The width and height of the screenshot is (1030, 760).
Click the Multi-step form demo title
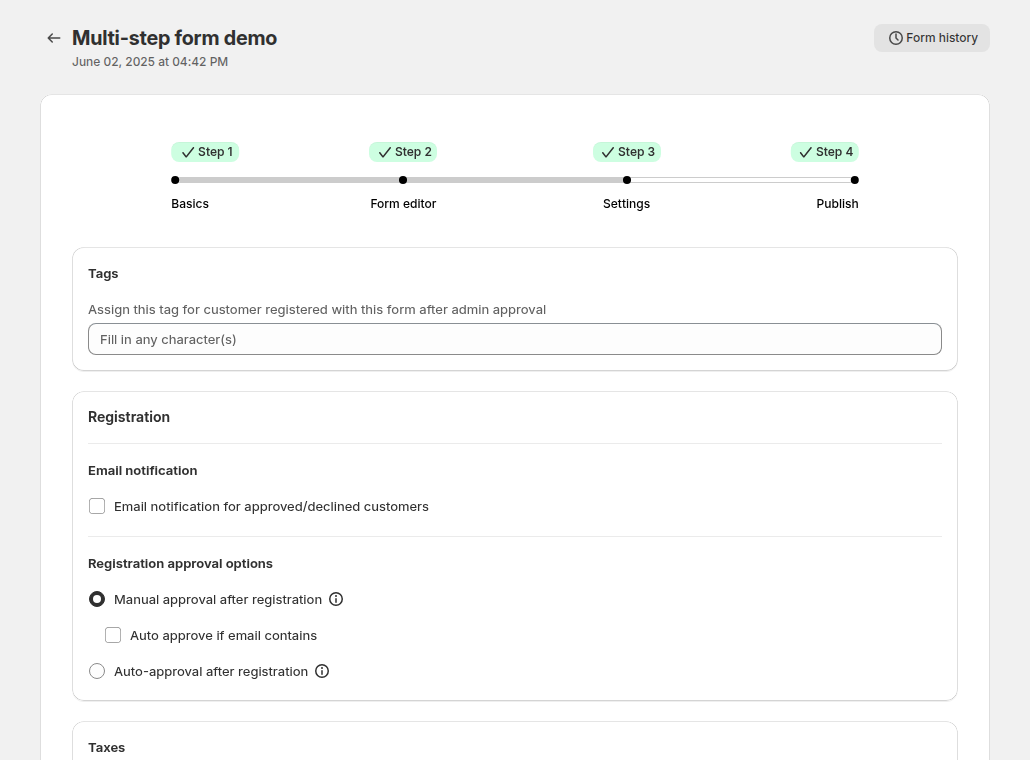click(174, 38)
